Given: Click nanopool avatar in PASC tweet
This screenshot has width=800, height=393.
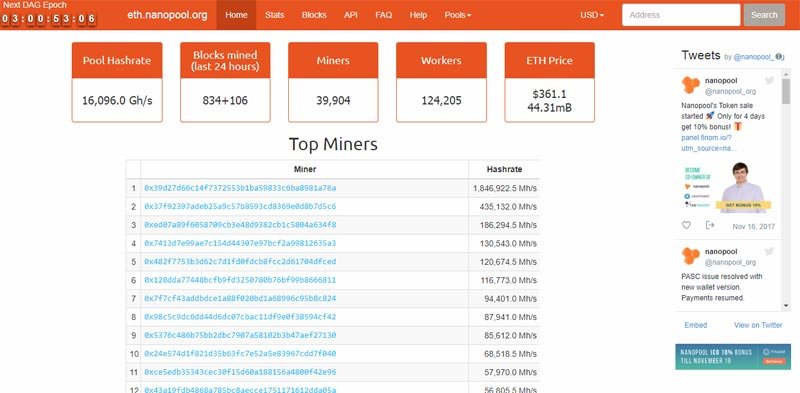Looking at the screenshot, I should [x=691, y=256].
